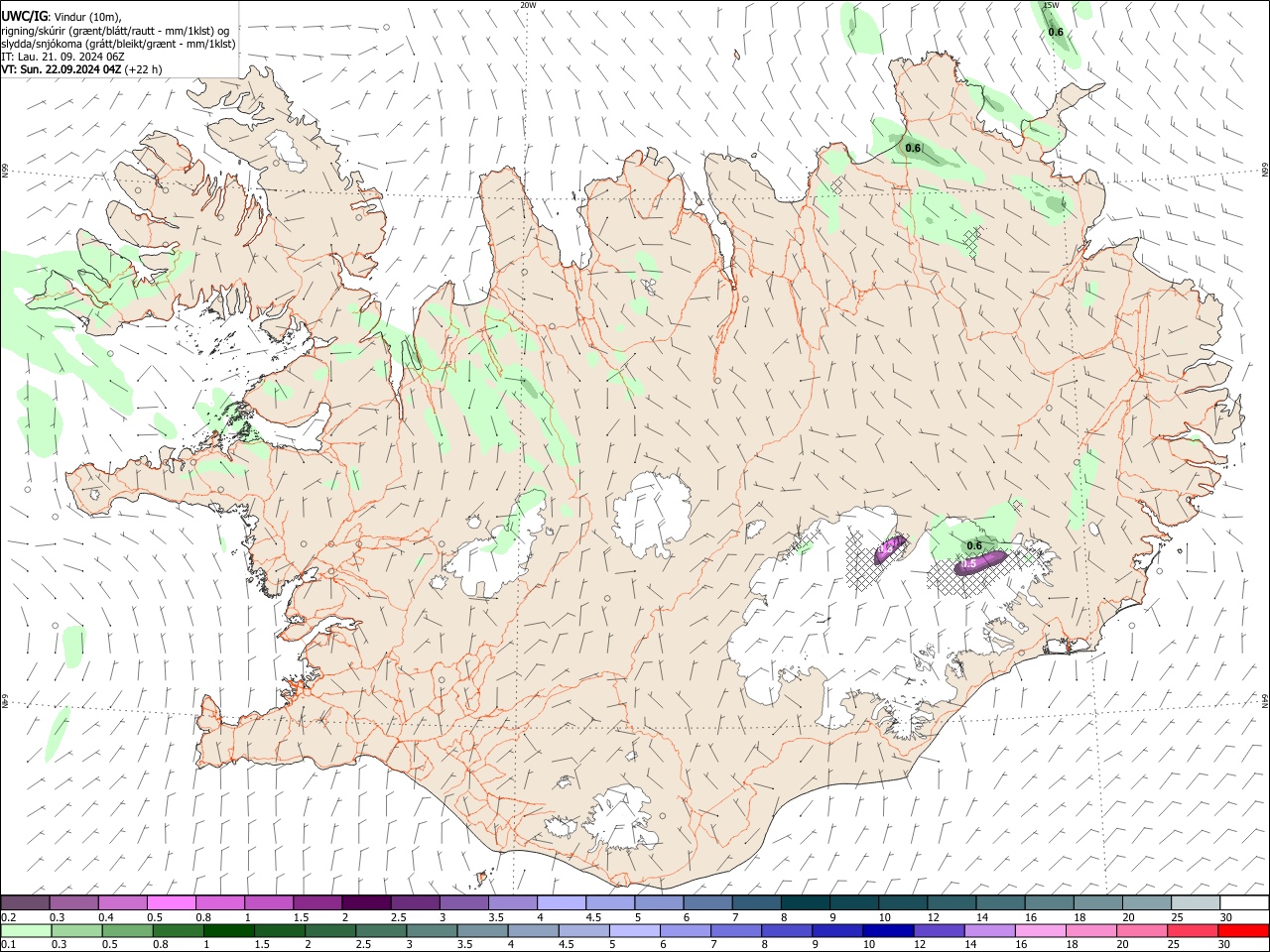Click the dark purple 1.5 snow patch on the glacier

981,562
